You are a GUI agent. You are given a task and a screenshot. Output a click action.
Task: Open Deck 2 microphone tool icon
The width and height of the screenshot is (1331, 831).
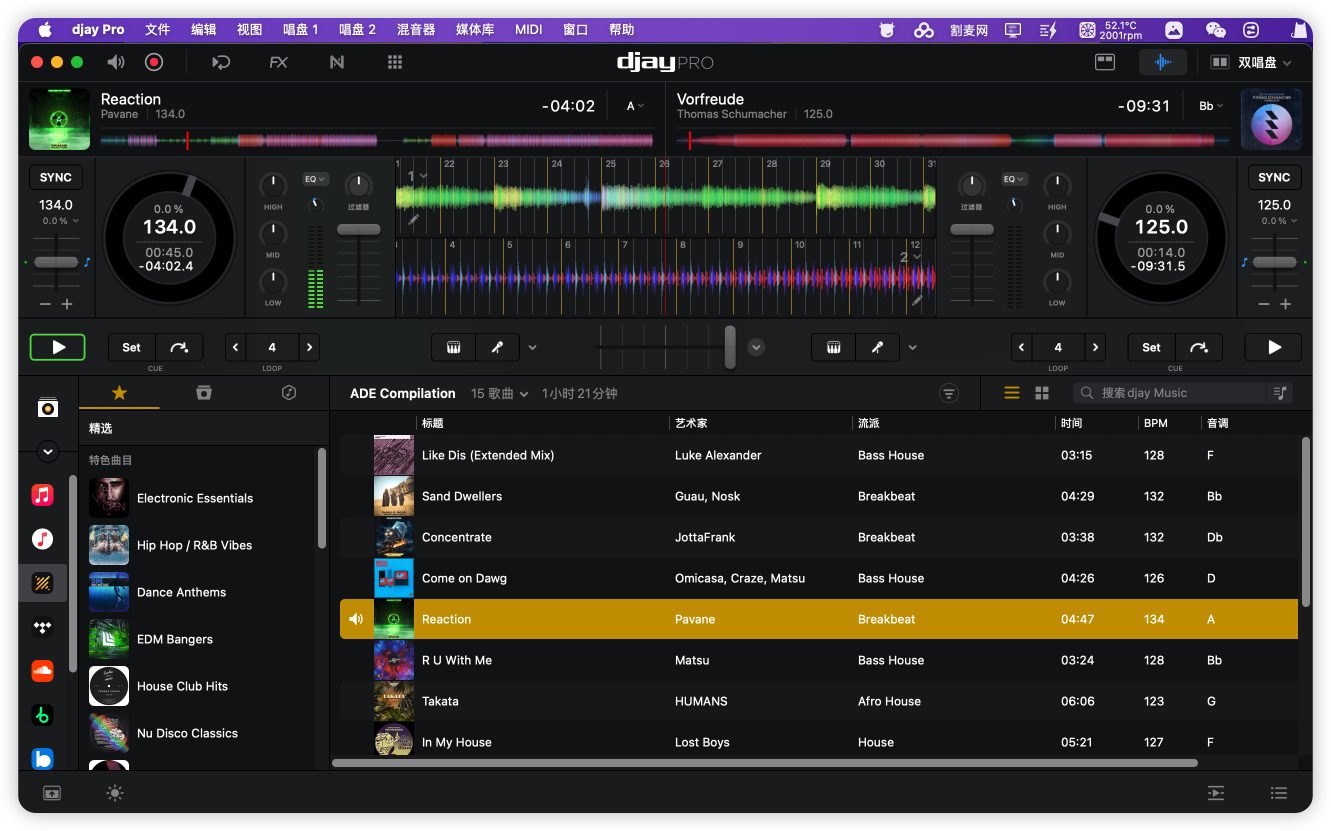[x=877, y=347]
